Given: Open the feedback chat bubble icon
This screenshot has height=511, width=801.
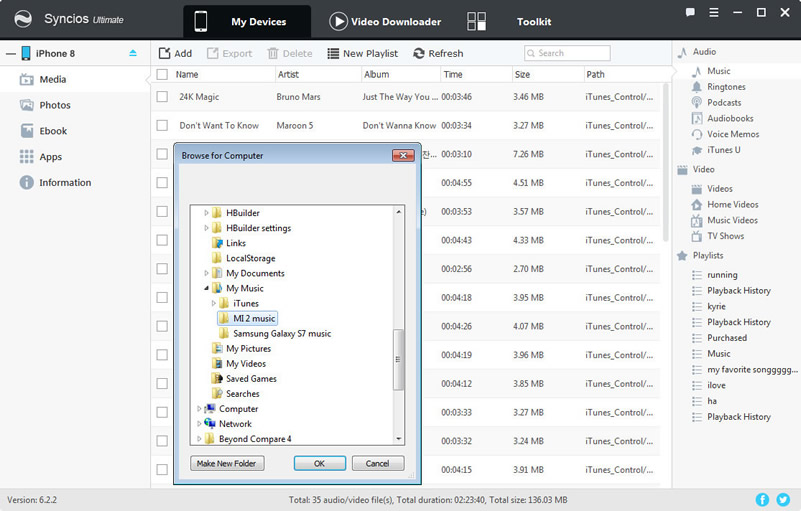Looking at the screenshot, I should point(690,12).
